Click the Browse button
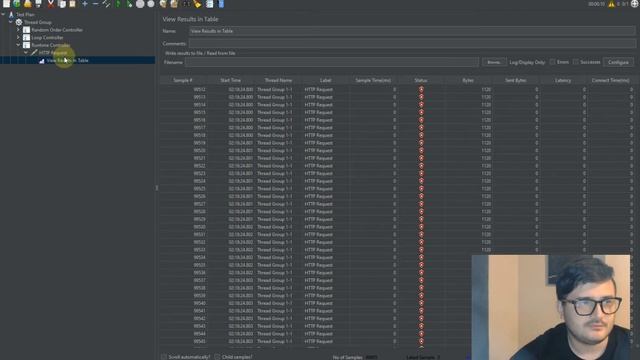The width and height of the screenshot is (640, 360). [494, 62]
